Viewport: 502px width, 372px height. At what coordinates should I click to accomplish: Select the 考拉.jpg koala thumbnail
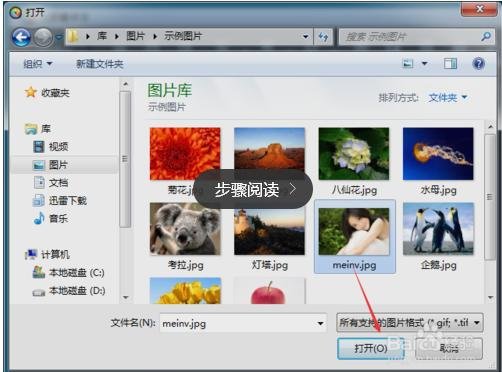(x=185, y=229)
